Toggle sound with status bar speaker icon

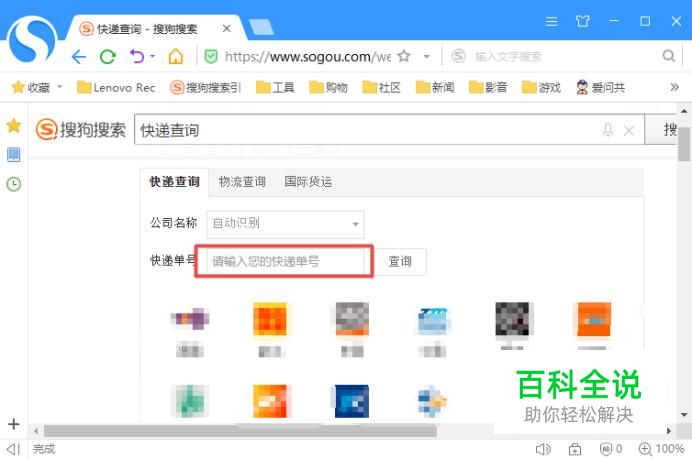pyautogui.click(x=543, y=449)
